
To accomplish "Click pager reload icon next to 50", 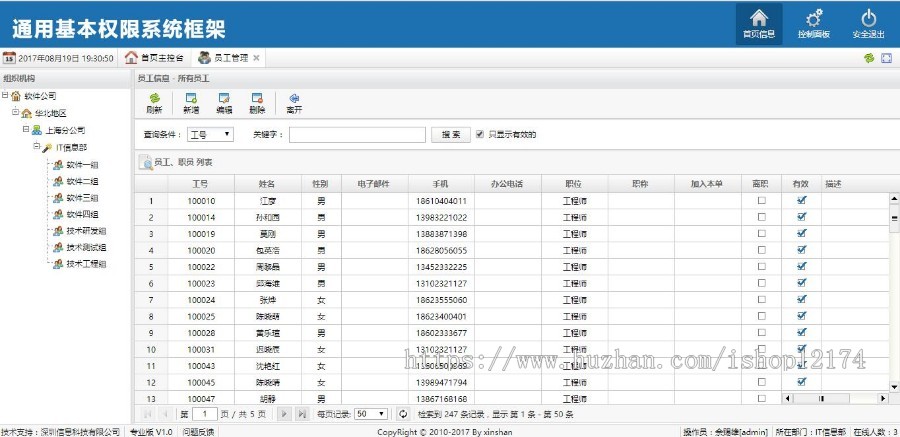I will [404, 413].
